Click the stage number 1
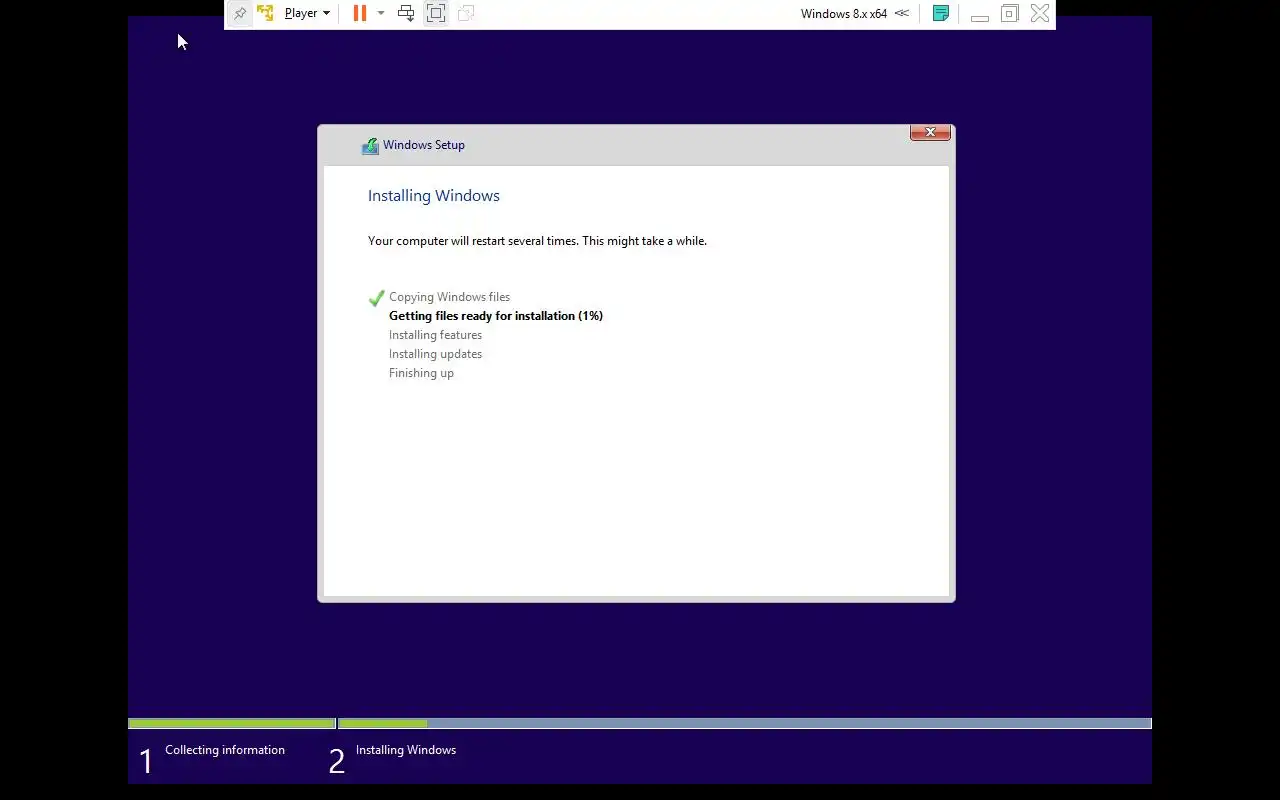 146,762
